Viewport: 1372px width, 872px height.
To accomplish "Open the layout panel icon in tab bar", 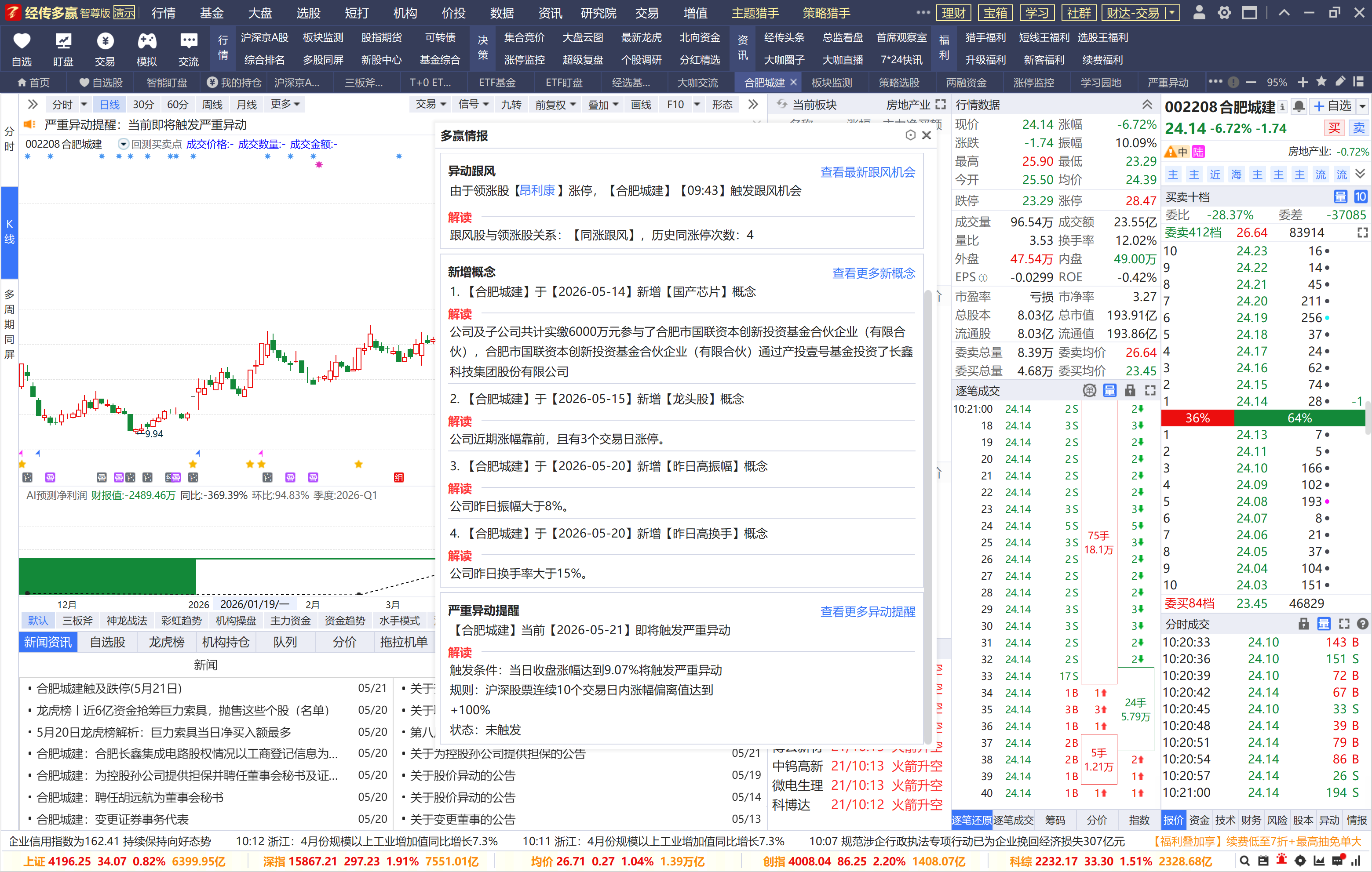I will click(x=1359, y=82).
